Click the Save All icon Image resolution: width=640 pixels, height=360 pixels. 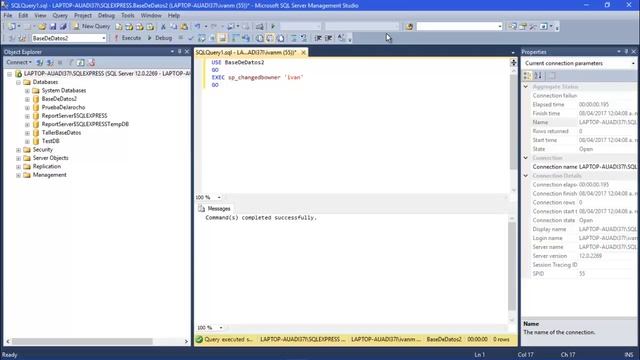63,27
